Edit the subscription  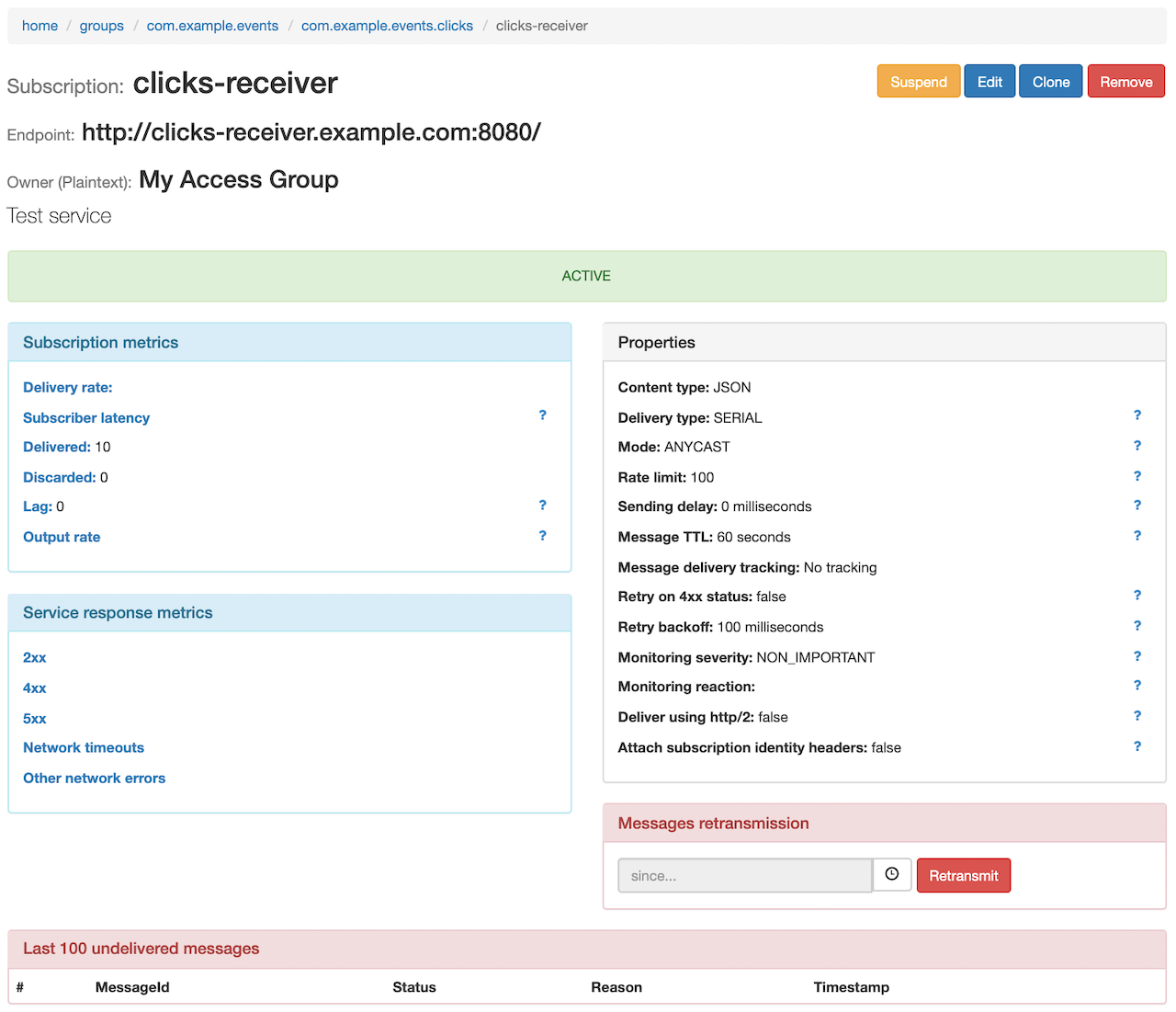989,81
